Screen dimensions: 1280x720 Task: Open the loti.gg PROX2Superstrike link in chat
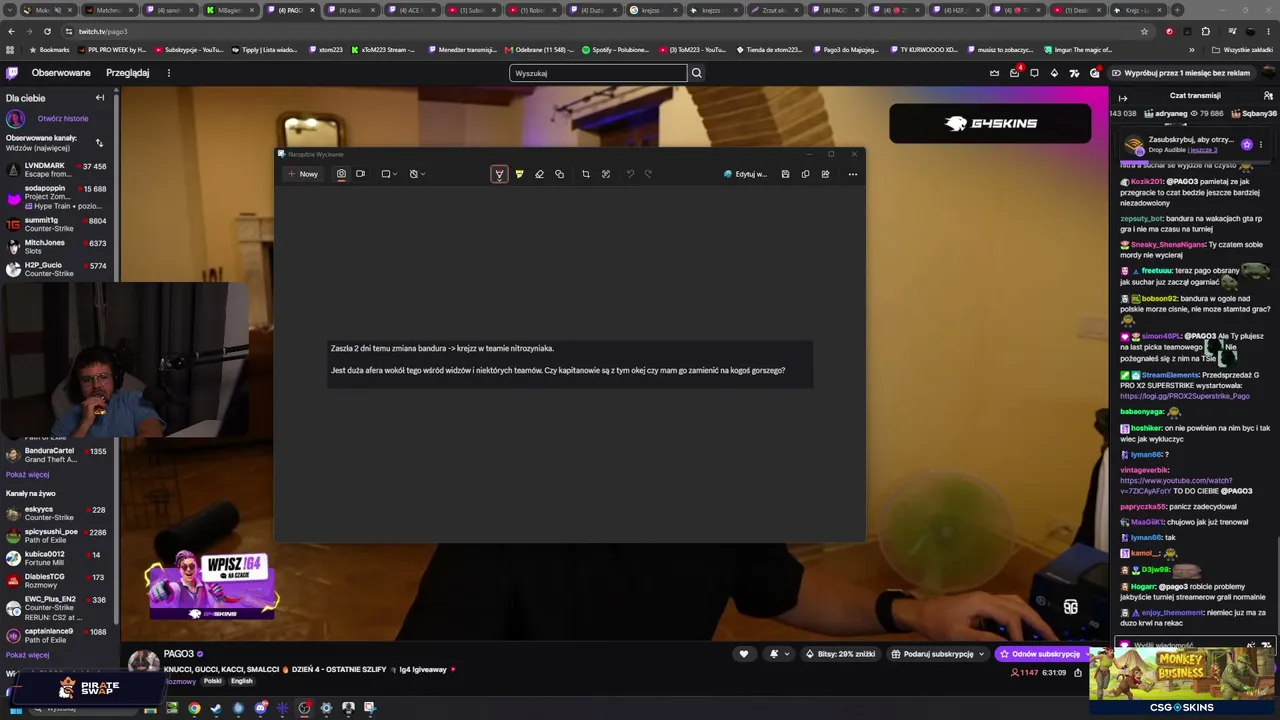click(1185, 396)
